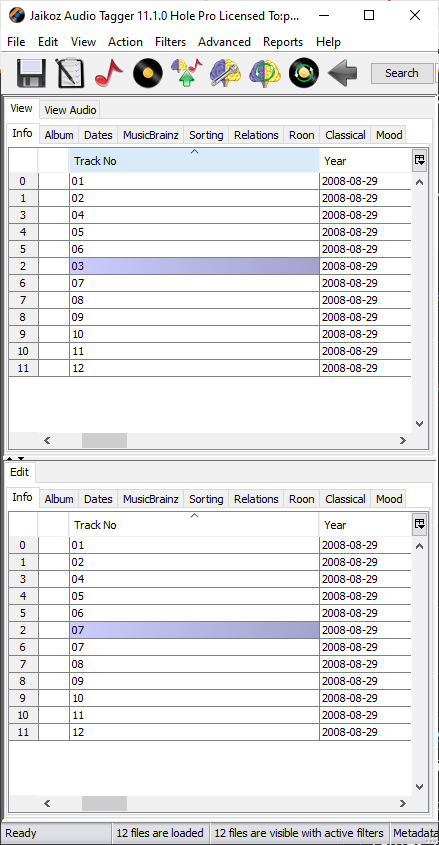Open the Classical tab in the Edit panel

tap(345, 498)
